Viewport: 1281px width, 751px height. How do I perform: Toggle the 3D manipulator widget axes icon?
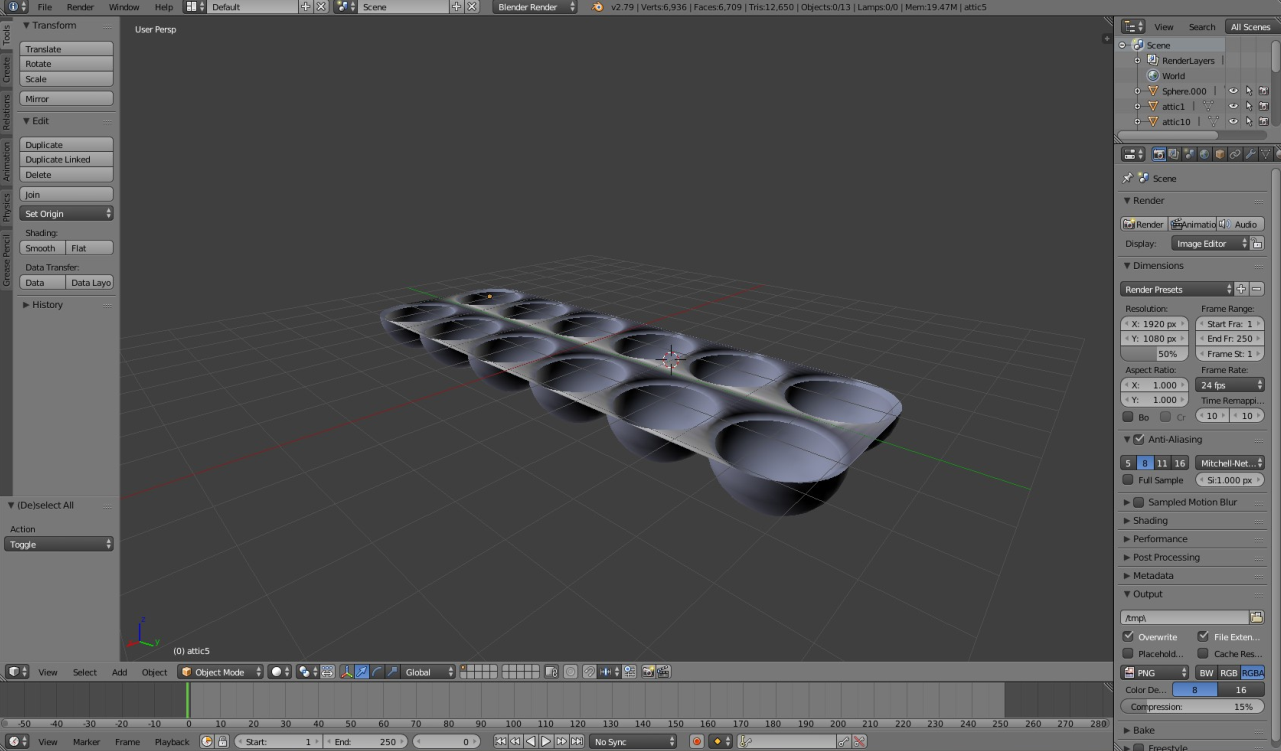point(346,672)
